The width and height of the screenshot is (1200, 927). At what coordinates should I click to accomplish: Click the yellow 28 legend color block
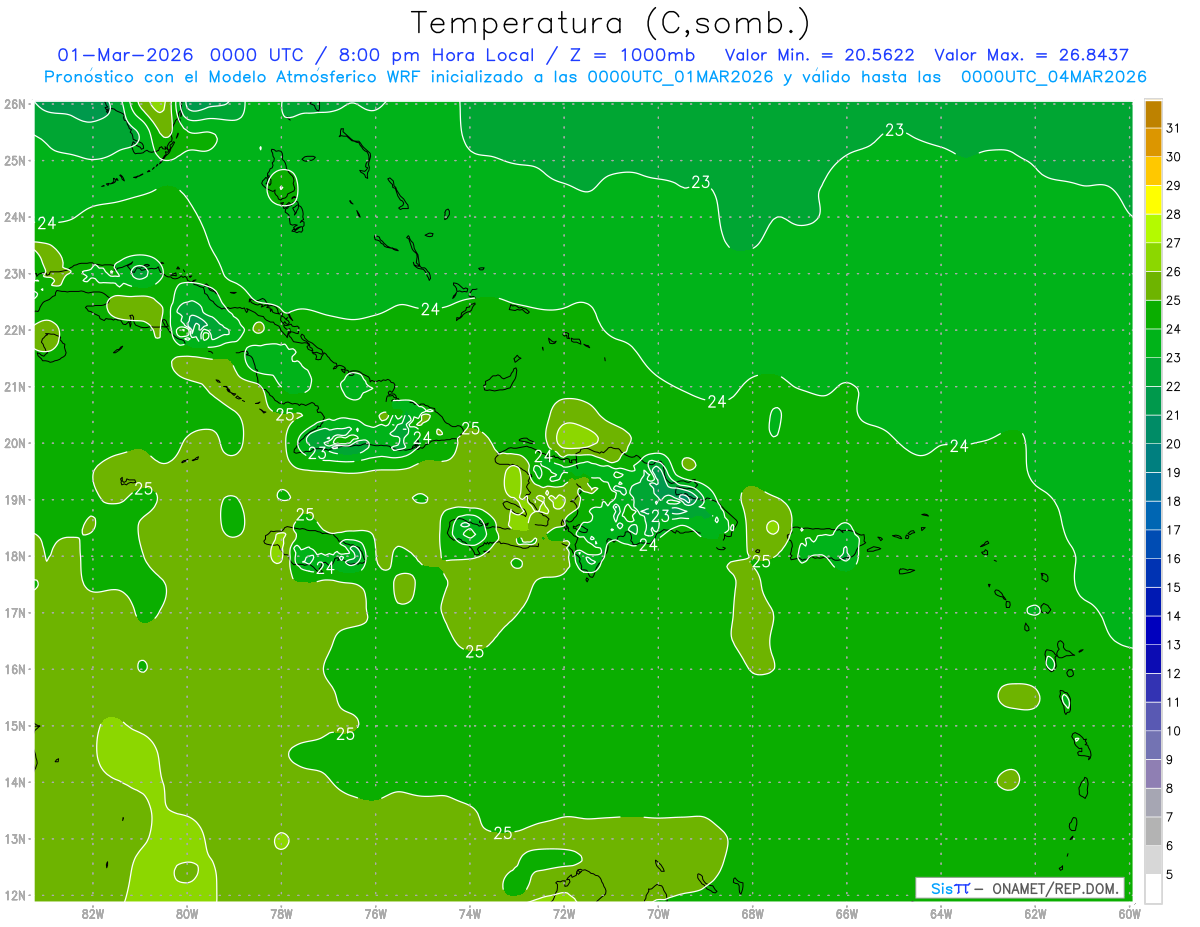(1154, 201)
